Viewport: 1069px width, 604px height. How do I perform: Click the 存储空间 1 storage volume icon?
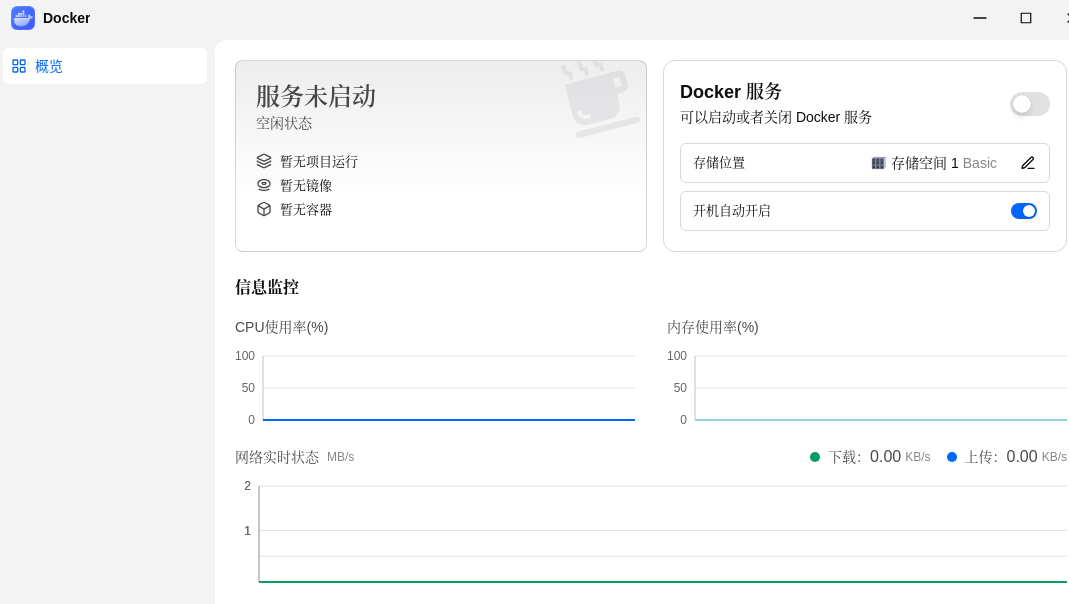click(x=878, y=163)
